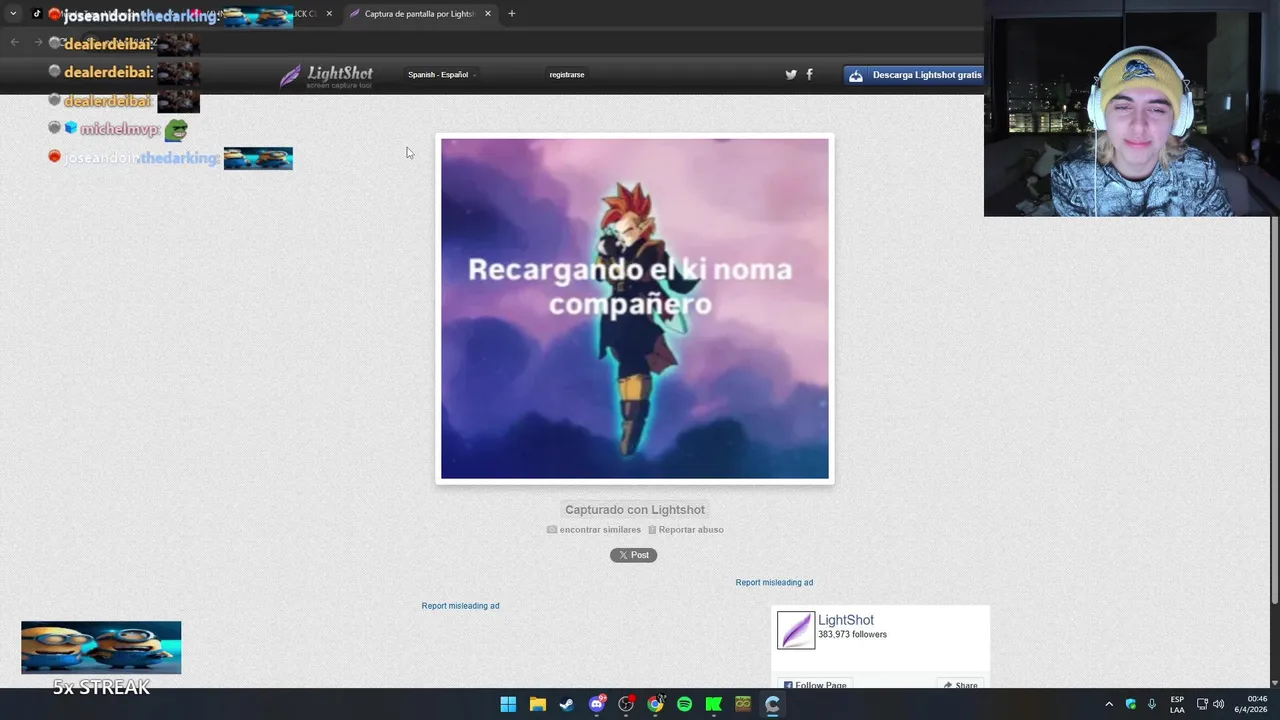The image size is (1280, 720).
Task: Click Descarga Lightshot gratis button
Action: point(914,75)
